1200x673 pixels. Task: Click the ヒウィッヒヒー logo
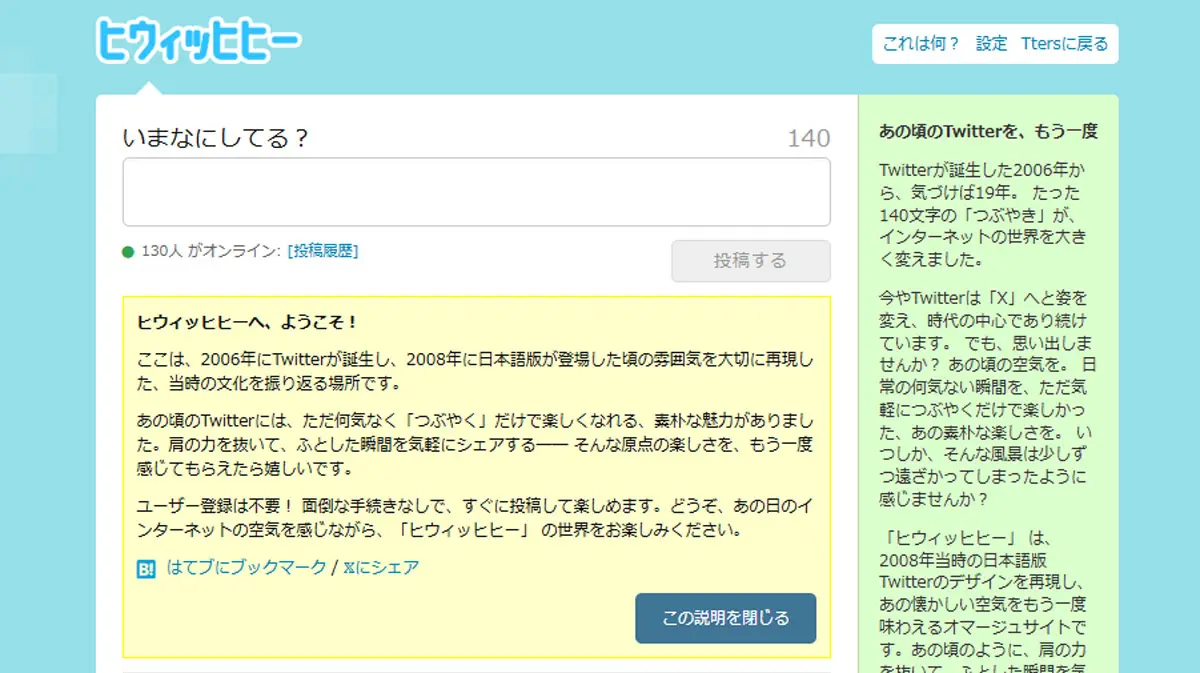(198, 40)
